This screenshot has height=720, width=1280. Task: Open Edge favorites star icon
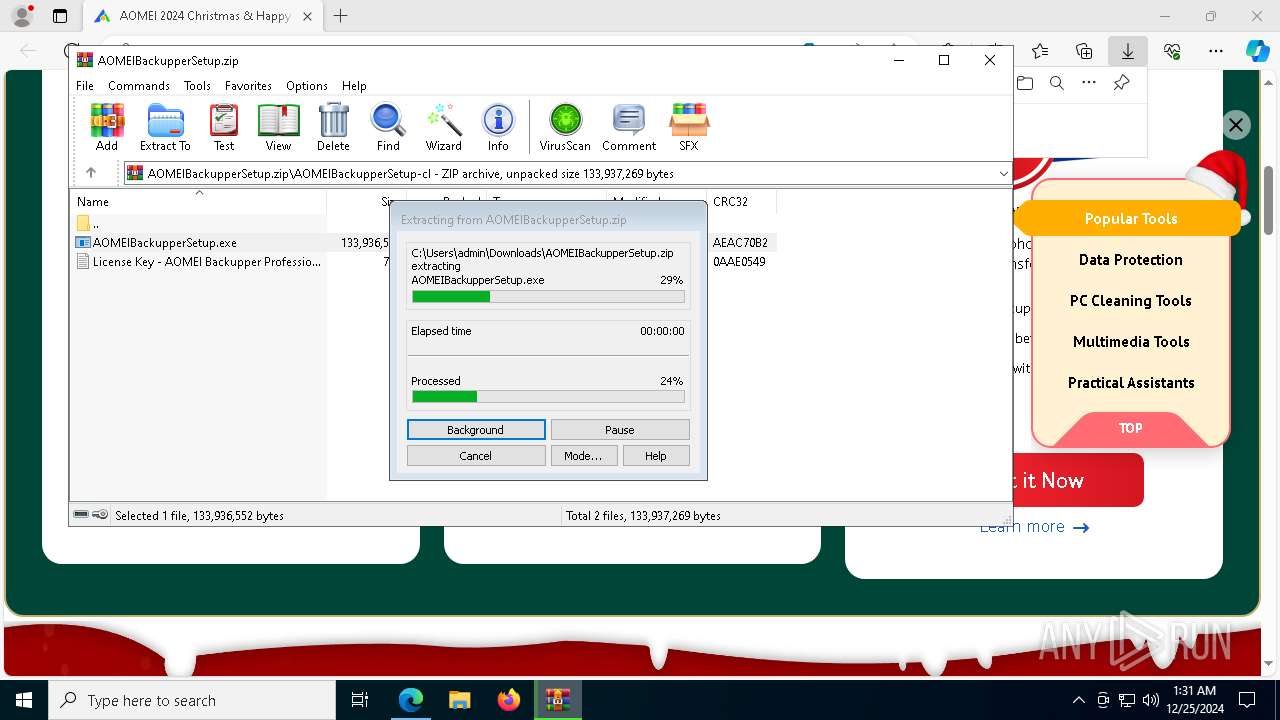click(x=1040, y=51)
